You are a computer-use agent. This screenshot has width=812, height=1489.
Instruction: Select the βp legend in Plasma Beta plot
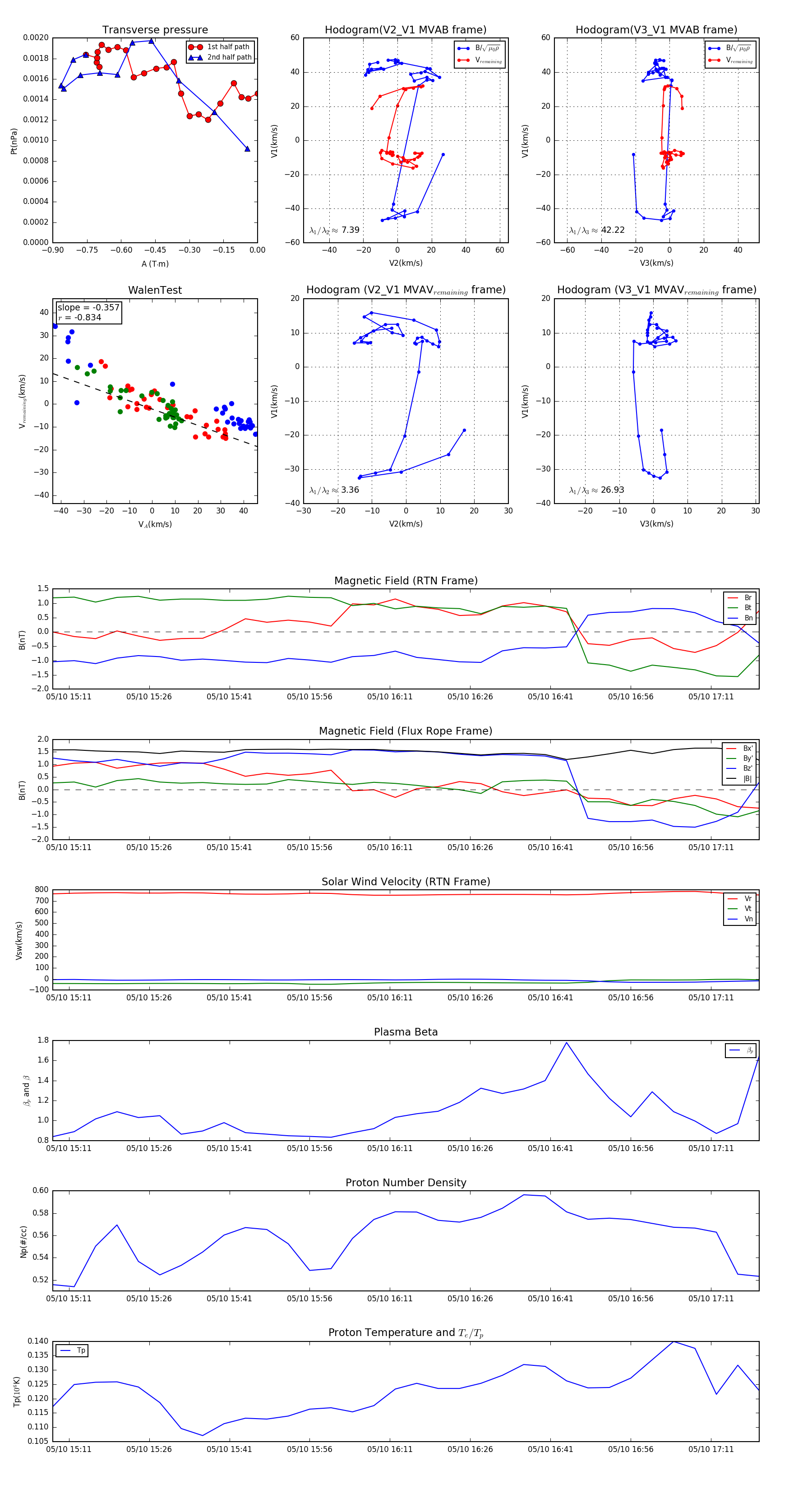(x=741, y=1050)
